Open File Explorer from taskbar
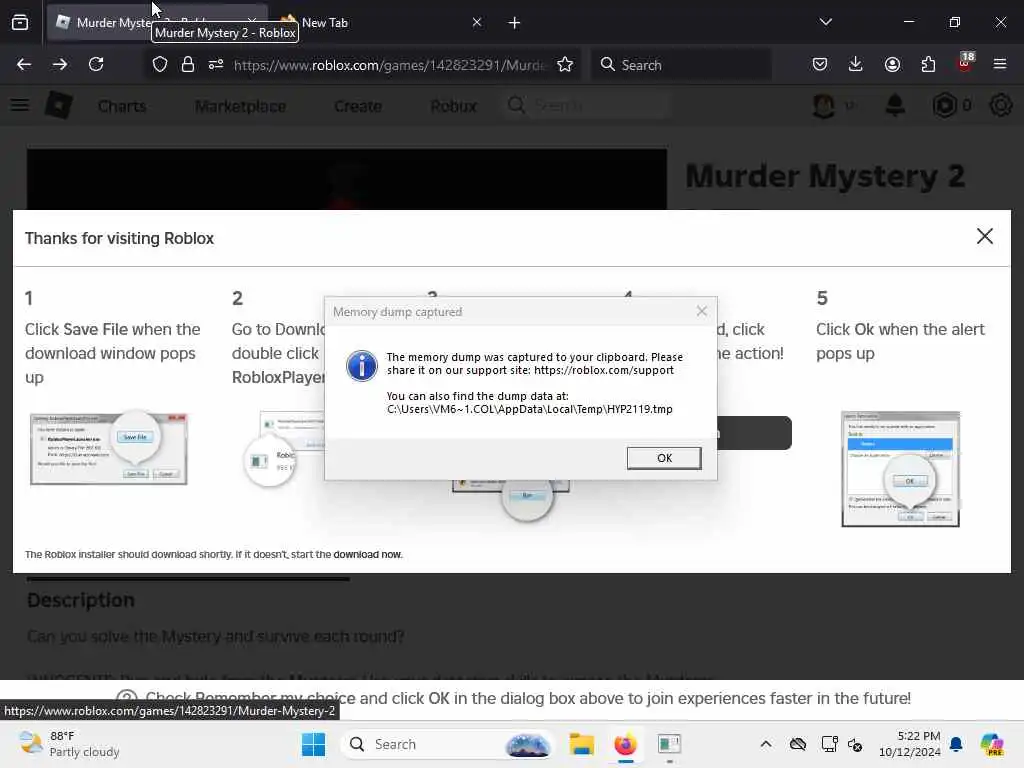 pos(581,744)
